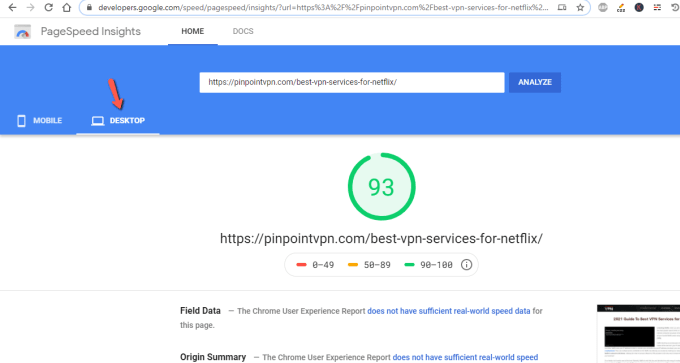The image size is (680, 363).
Task: Click the ANALYZE button
Action: tap(535, 82)
